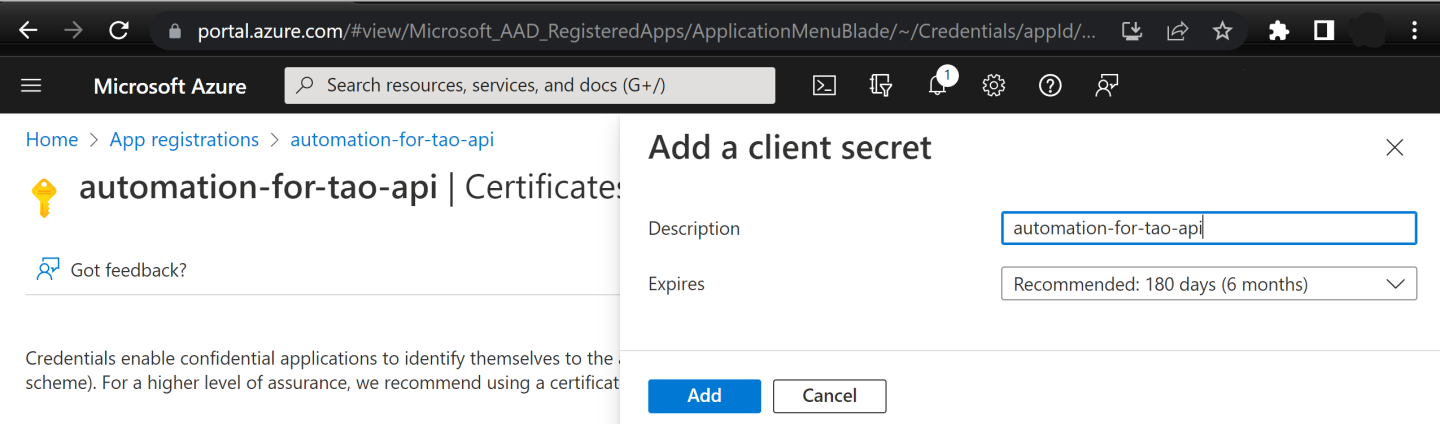Click Got feedback? link
1440x424 pixels.
click(128, 270)
